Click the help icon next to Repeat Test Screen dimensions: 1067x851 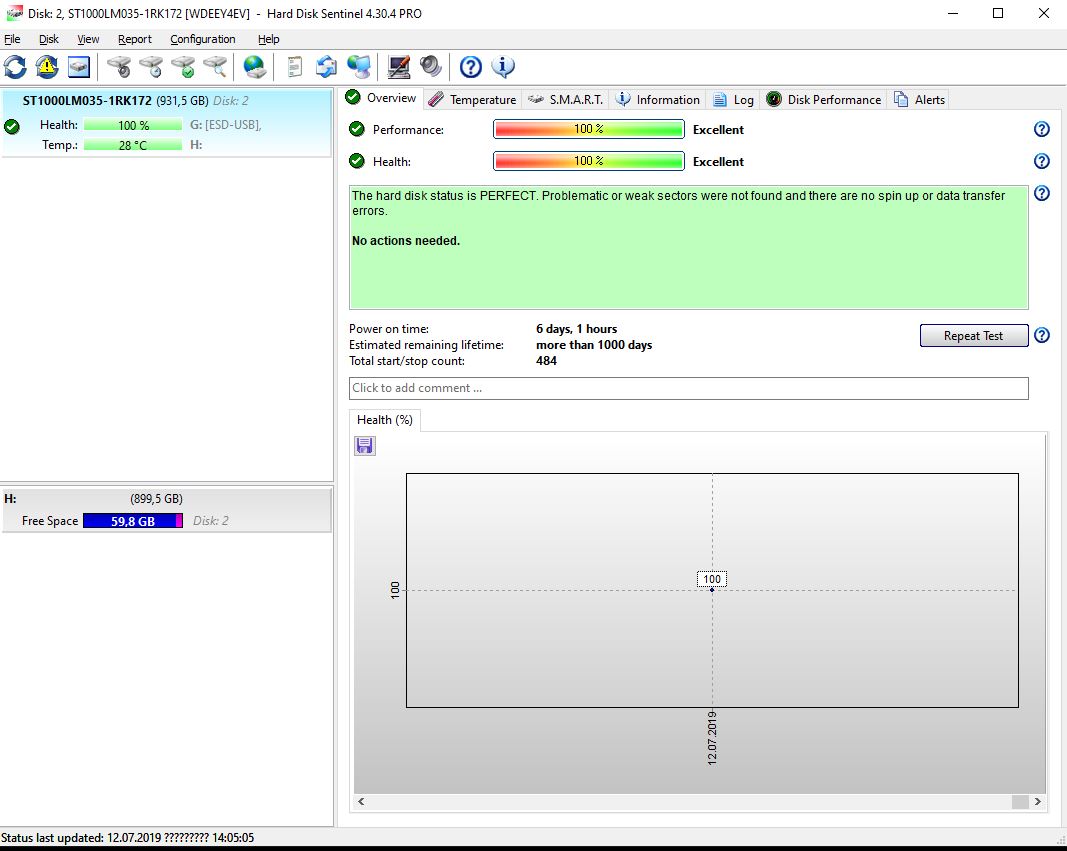(1041, 335)
